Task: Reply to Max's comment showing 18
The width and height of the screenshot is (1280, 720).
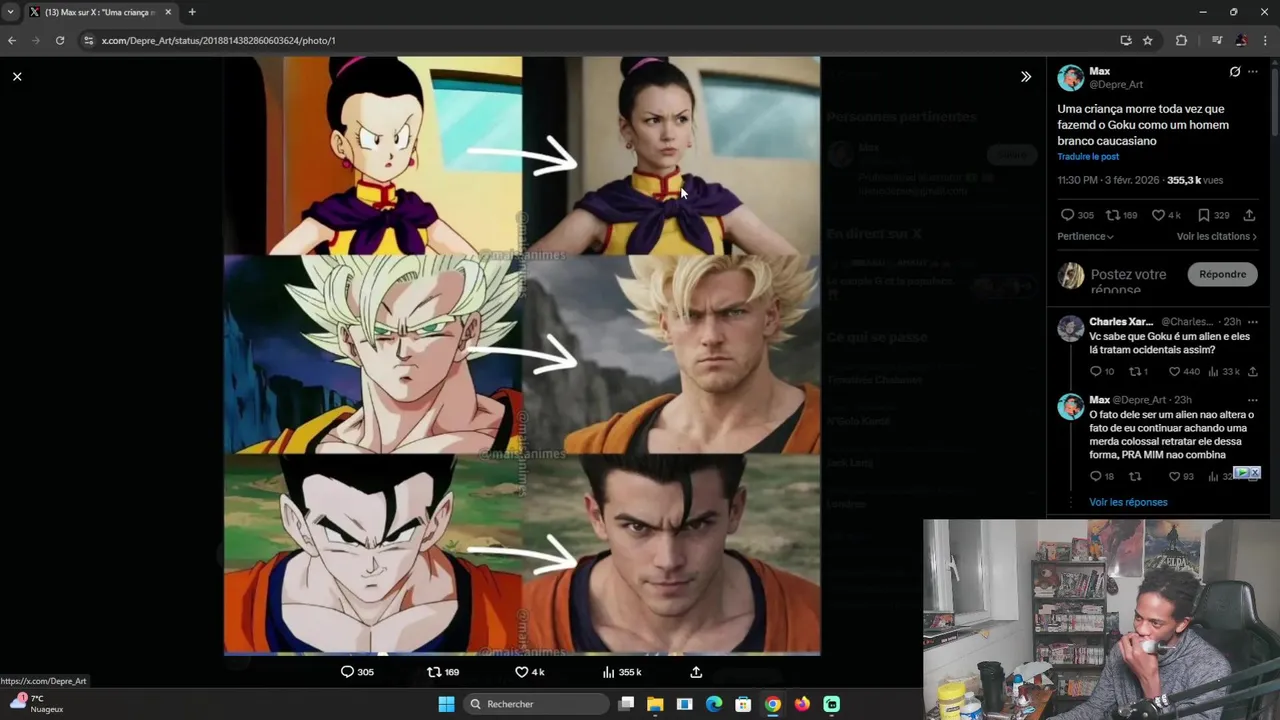Action: (x=1102, y=477)
